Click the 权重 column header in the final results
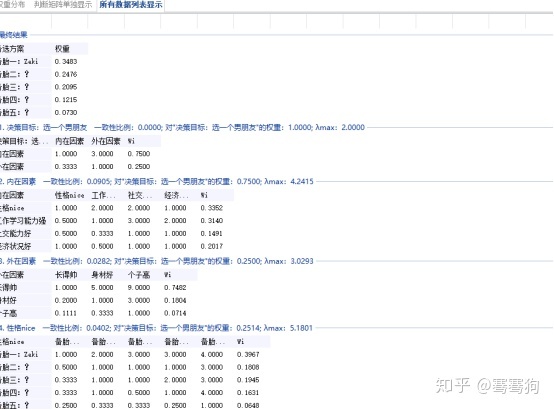 (62, 49)
